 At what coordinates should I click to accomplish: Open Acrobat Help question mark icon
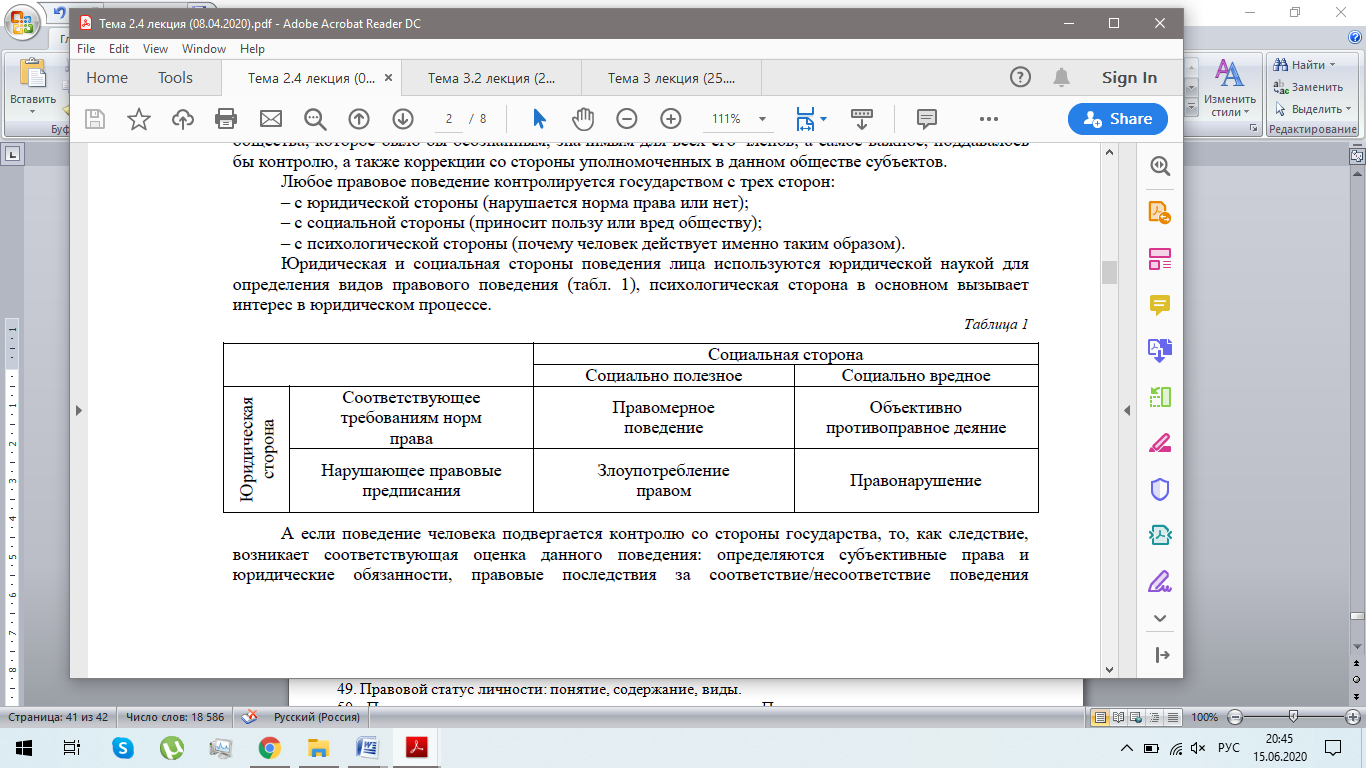(x=1020, y=77)
